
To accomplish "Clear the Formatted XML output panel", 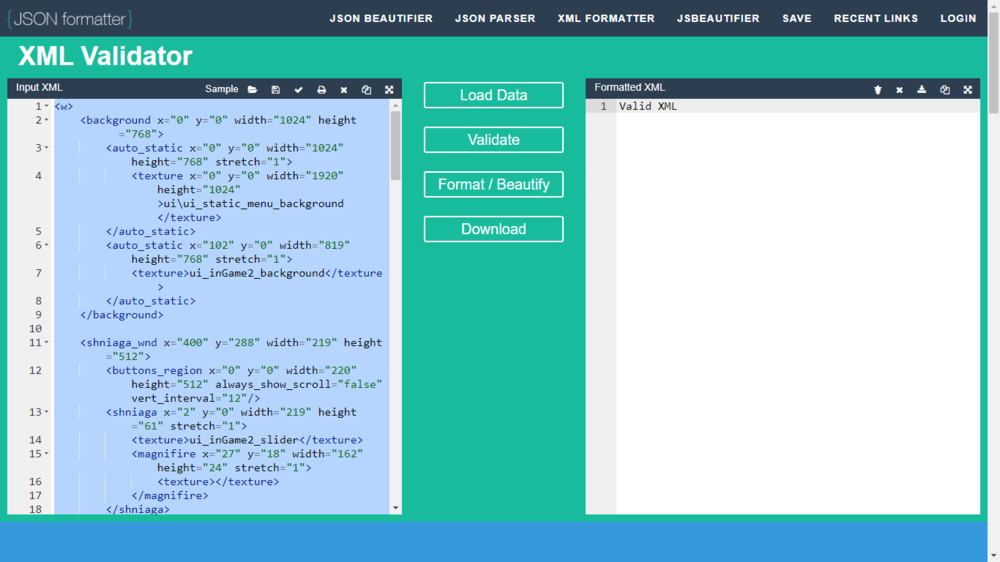I will 899,89.
